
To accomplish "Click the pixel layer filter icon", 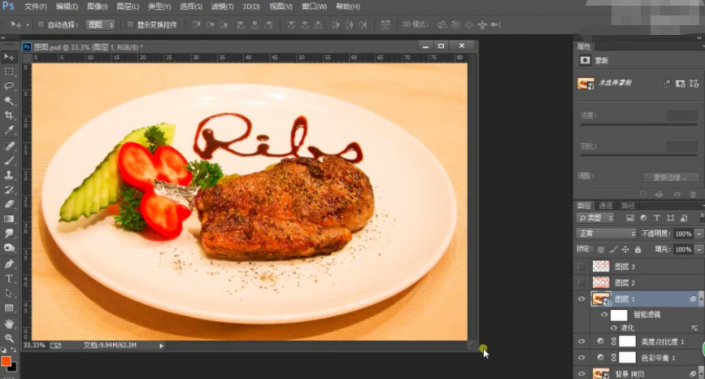I will tap(630, 218).
